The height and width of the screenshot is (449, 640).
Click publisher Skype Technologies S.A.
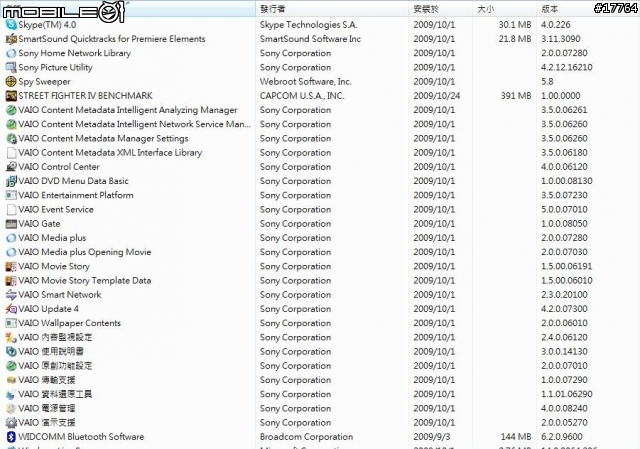click(309, 24)
